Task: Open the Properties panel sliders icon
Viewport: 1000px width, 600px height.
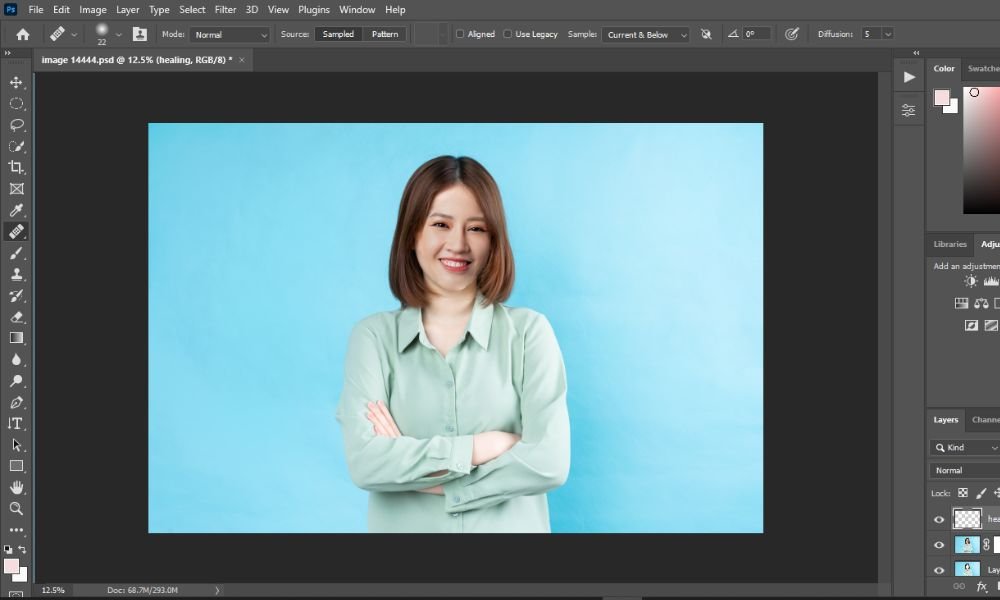Action: coord(909,110)
